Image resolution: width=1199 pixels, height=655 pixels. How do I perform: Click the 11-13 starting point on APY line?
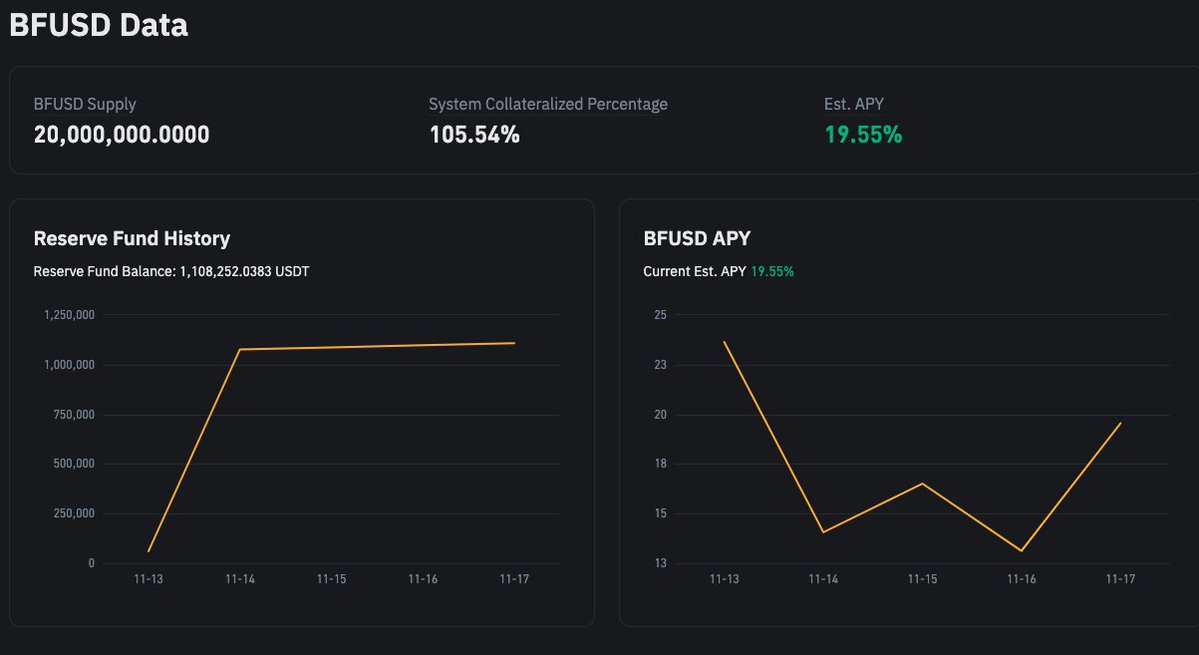(724, 342)
